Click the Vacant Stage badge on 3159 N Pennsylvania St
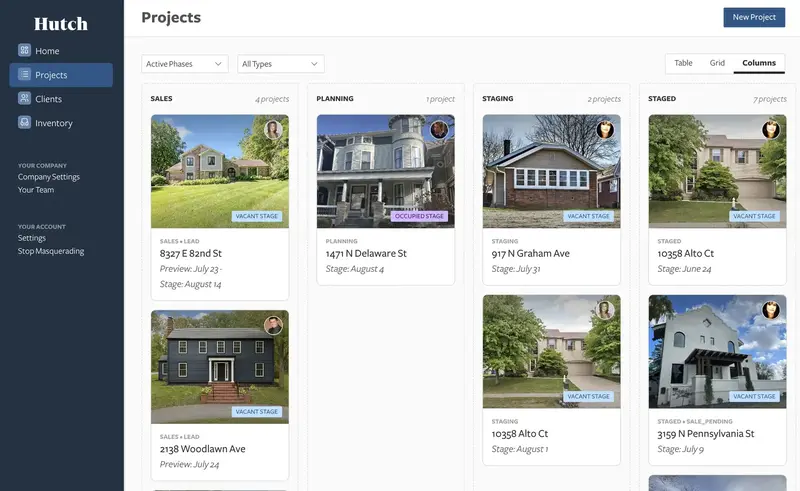This screenshot has width=800, height=491. click(x=754, y=396)
